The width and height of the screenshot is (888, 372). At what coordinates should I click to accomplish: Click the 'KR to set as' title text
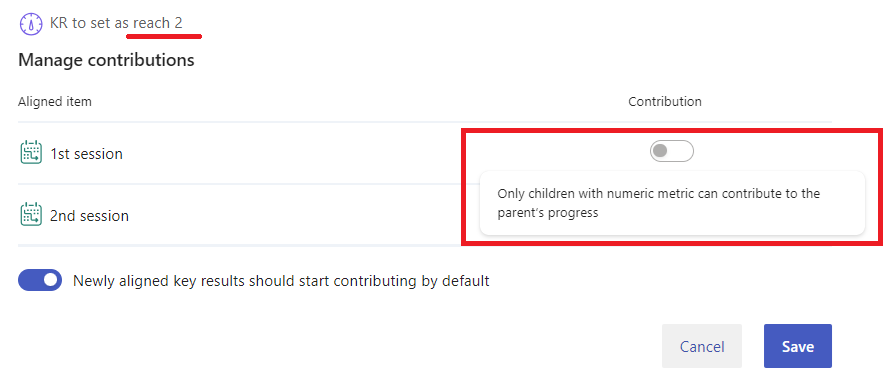[x=89, y=23]
